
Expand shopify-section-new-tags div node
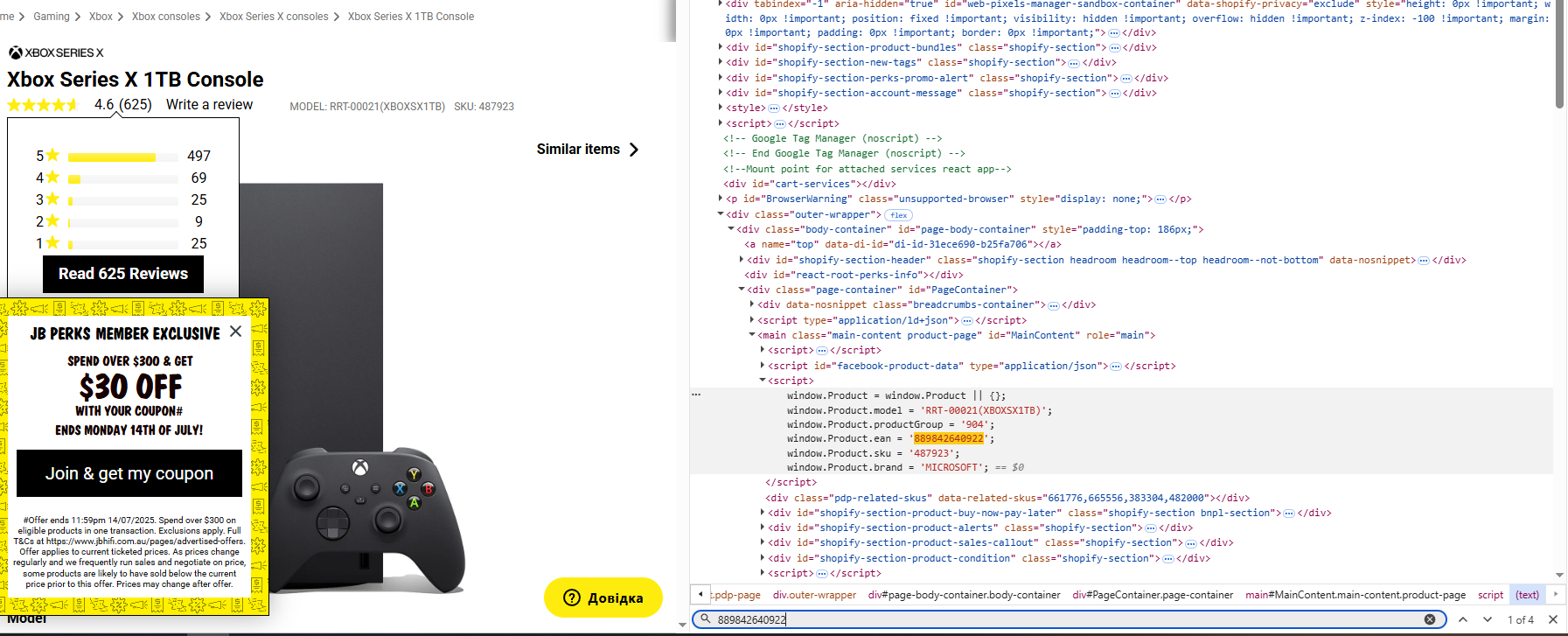pos(721,62)
